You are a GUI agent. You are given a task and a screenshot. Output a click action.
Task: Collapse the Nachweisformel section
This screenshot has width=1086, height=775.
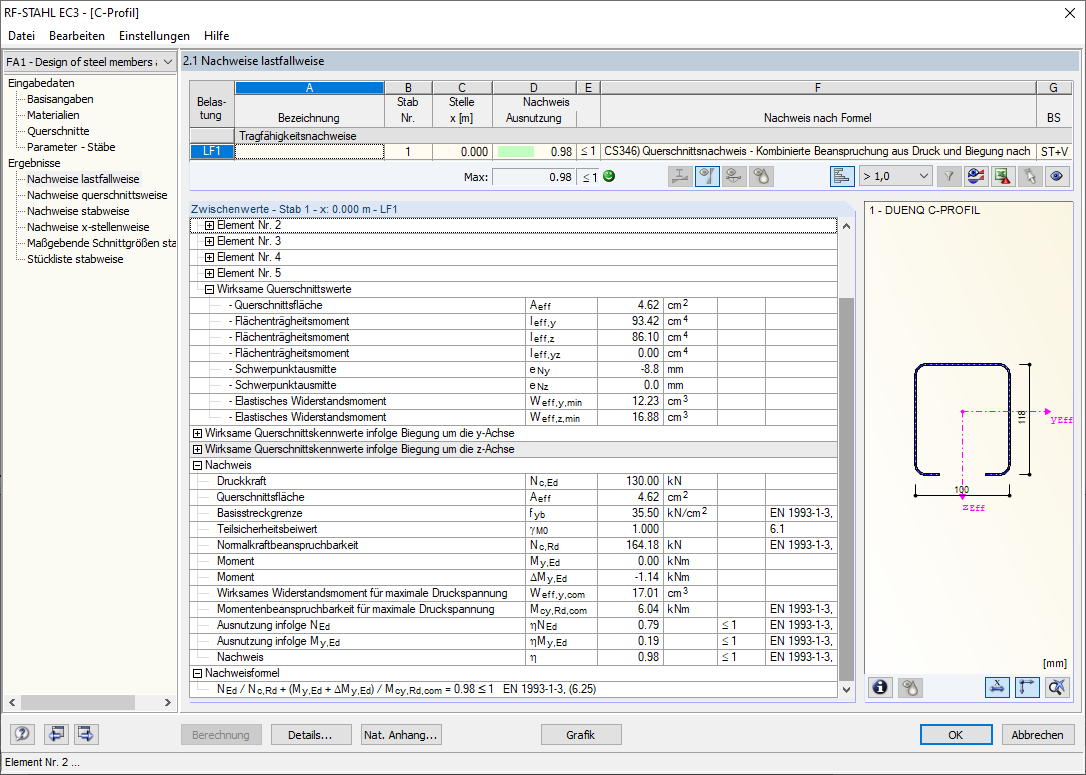coord(197,673)
